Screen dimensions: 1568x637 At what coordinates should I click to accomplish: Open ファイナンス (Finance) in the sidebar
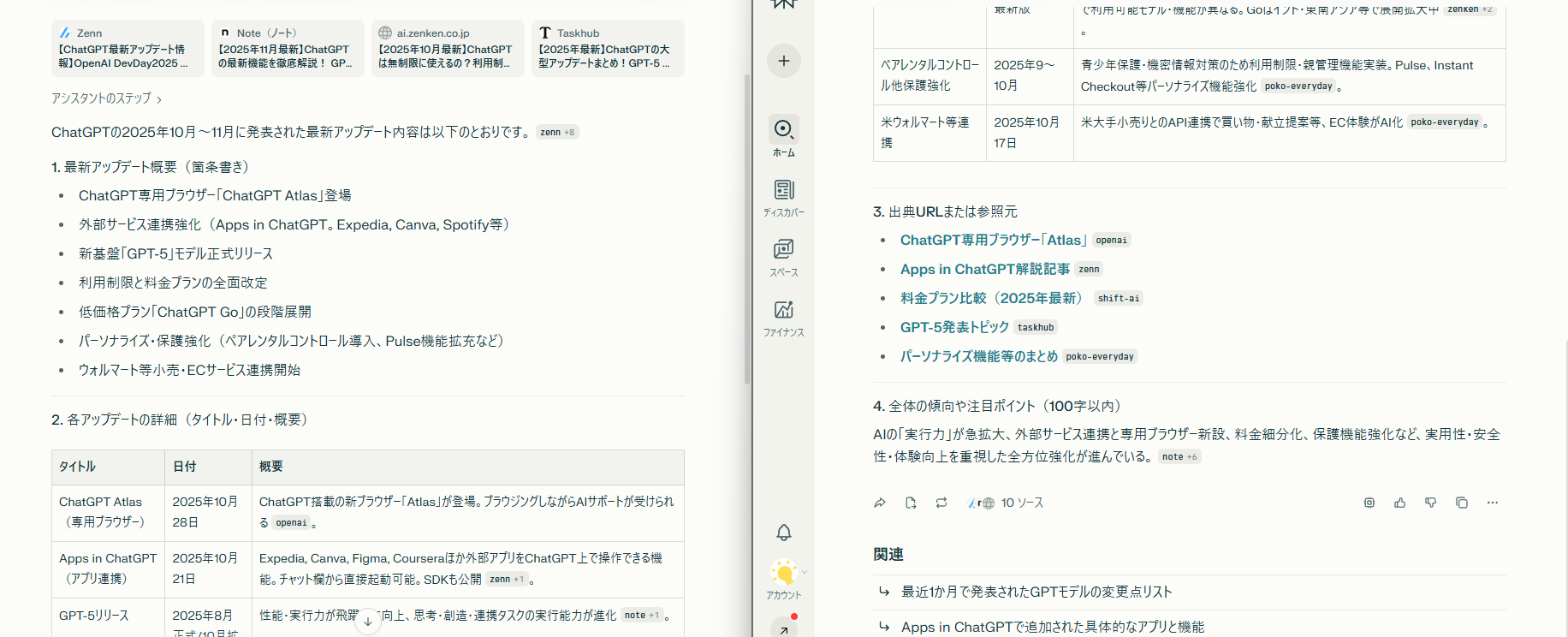pyautogui.click(x=783, y=317)
